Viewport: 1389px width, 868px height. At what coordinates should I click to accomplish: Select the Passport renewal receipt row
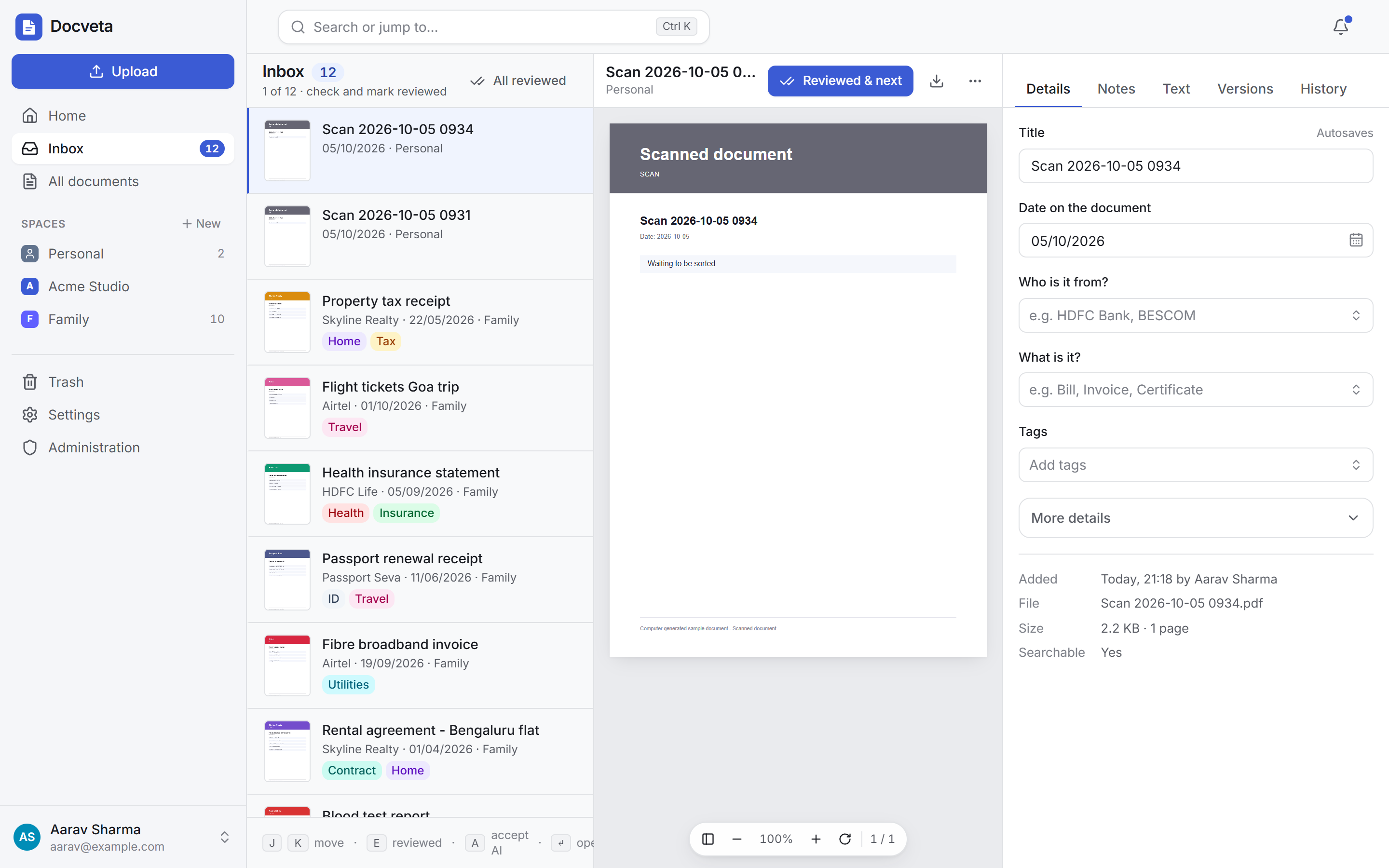pyautogui.click(x=420, y=579)
